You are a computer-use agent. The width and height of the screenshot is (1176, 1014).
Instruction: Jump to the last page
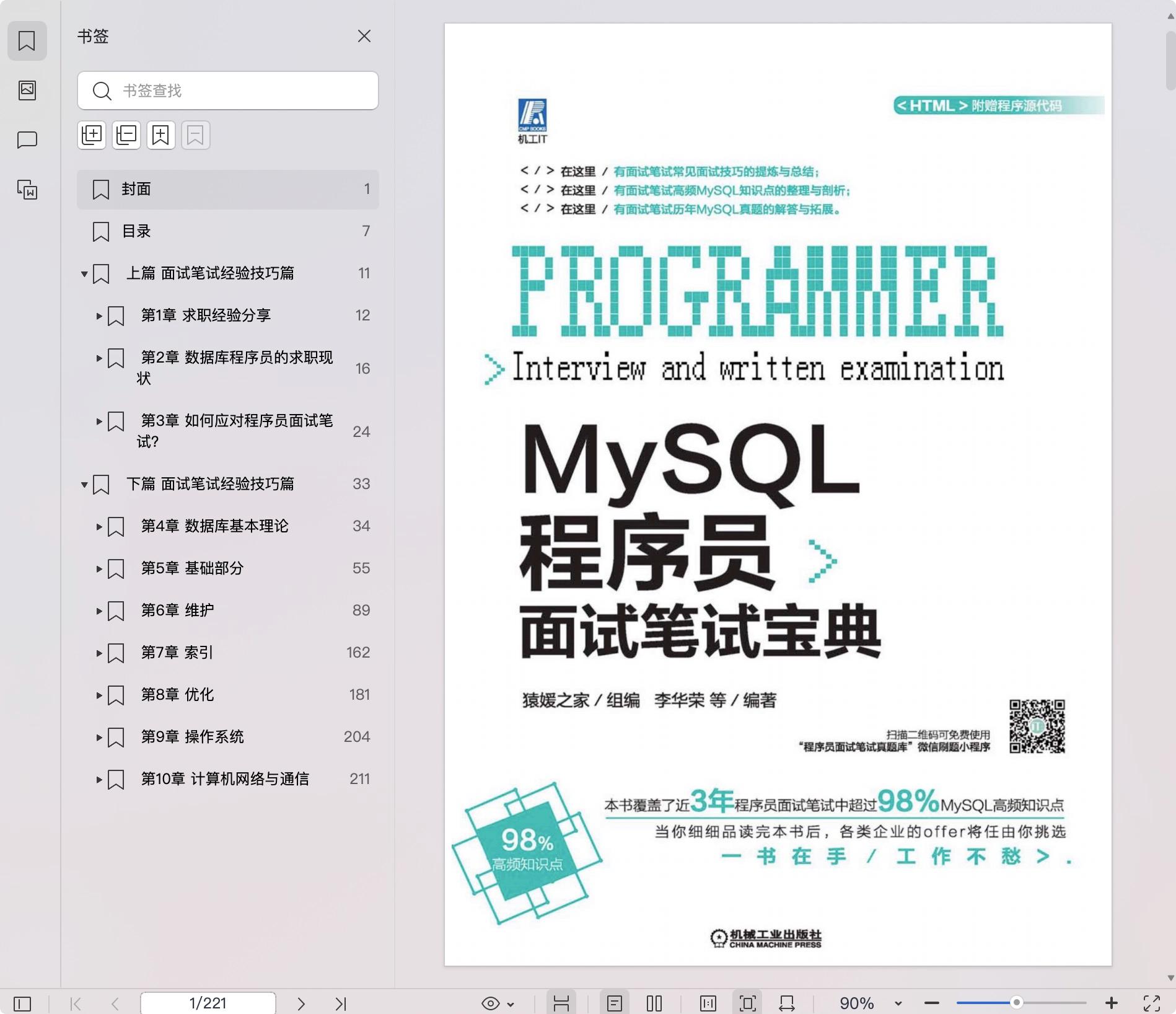tap(341, 1003)
